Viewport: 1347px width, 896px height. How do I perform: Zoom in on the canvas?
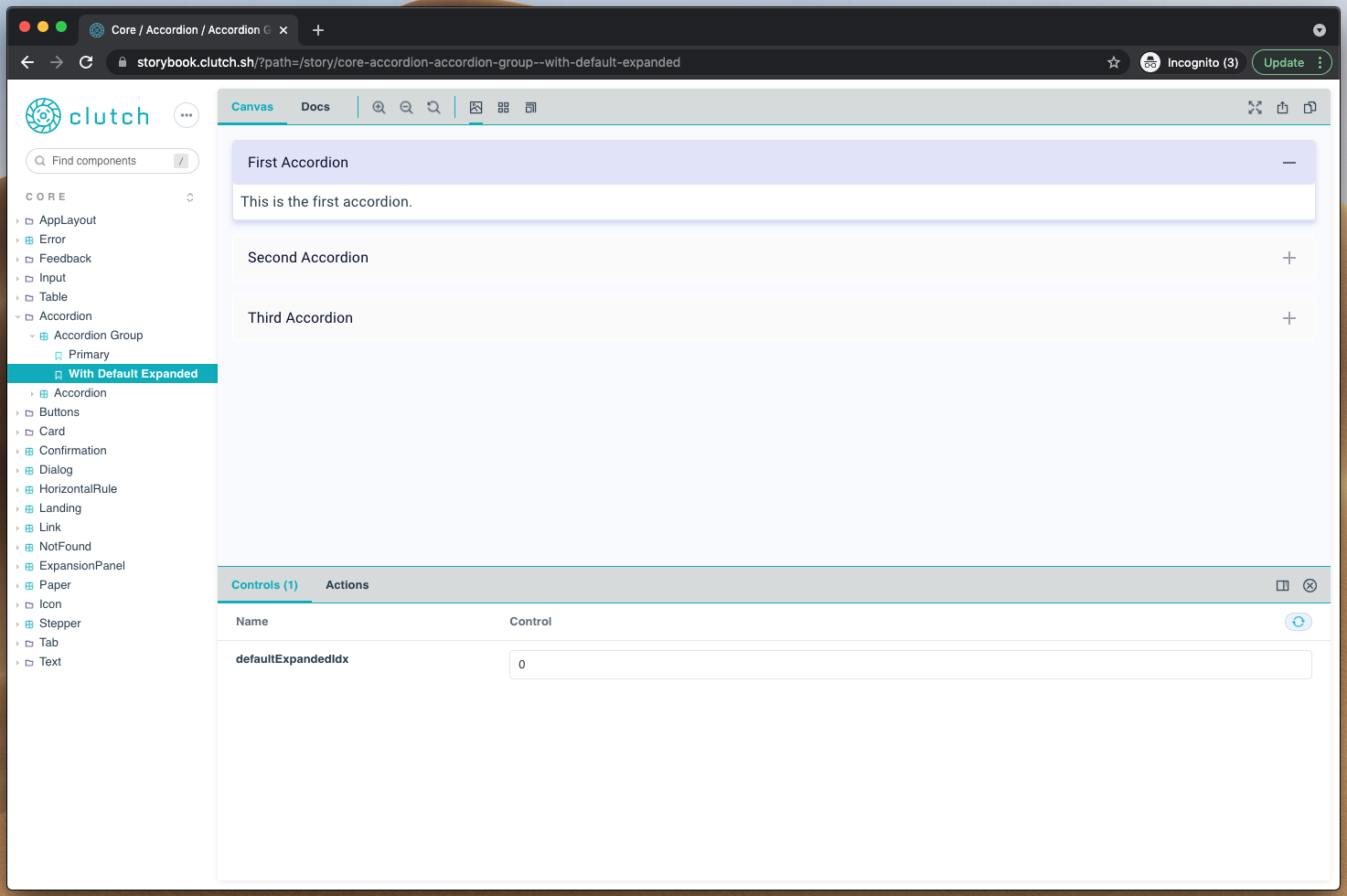tap(379, 107)
